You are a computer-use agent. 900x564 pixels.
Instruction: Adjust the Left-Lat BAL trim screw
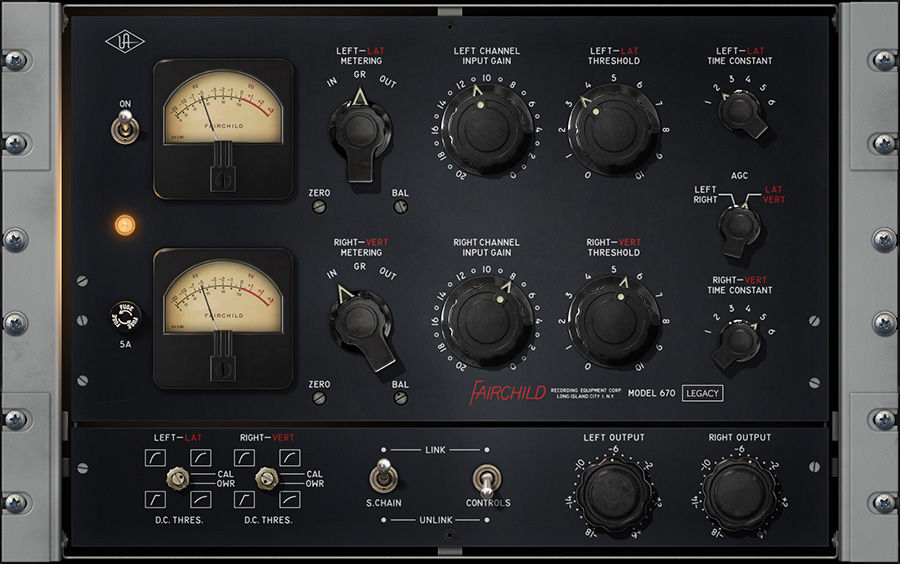click(x=401, y=207)
